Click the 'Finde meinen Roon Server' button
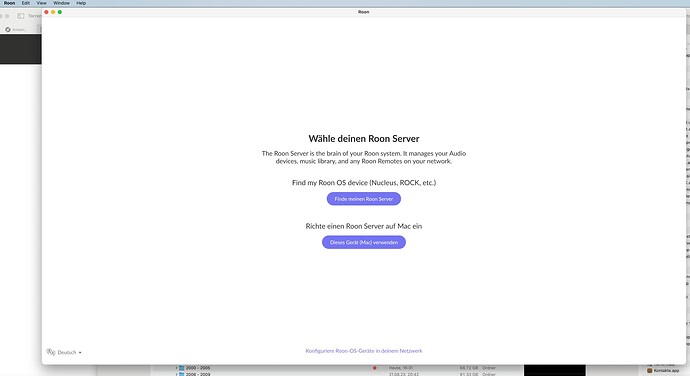This screenshot has width=690, height=376. 363,199
